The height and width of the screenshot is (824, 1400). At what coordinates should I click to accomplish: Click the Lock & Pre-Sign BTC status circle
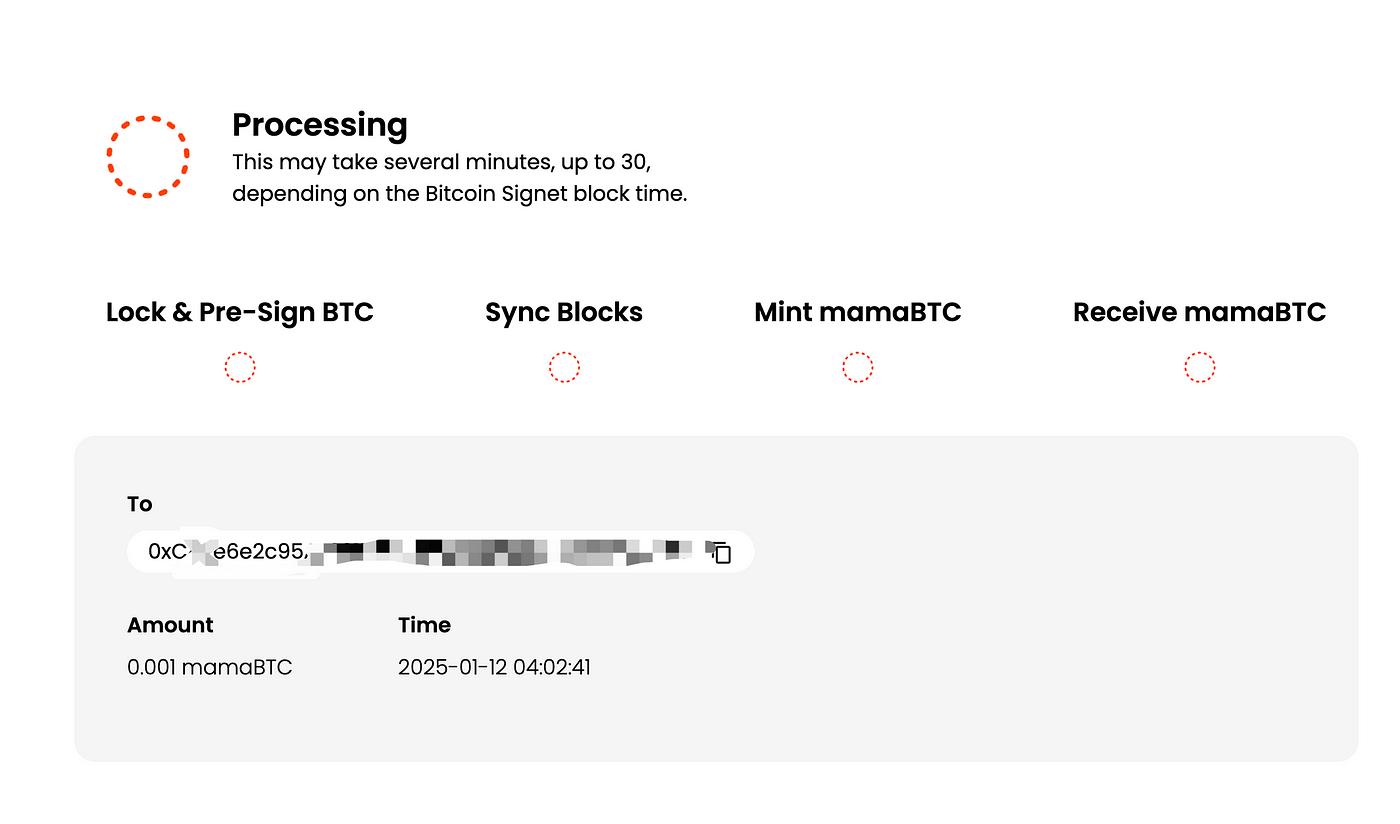[x=240, y=368]
